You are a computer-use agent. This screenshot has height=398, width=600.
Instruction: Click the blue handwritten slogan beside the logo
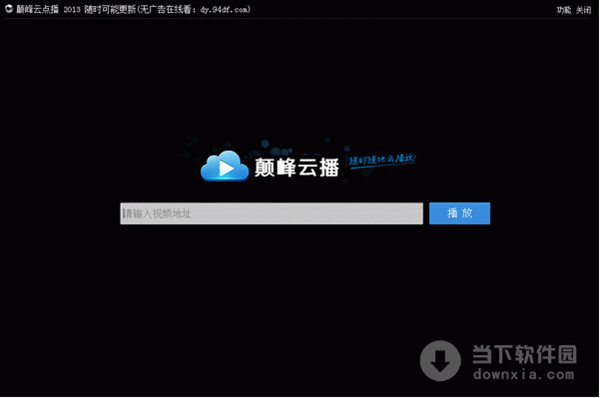tap(382, 160)
